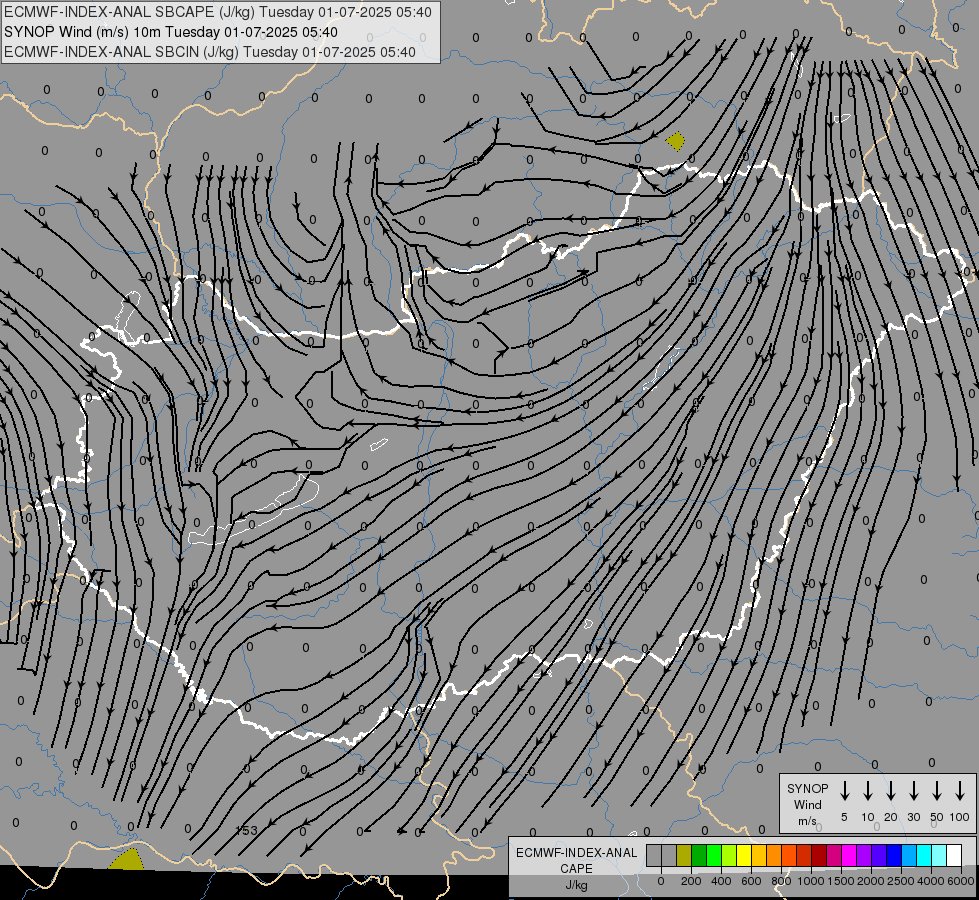Click the 6000 tick label on CAPE scale
This screenshot has width=979, height=900.
tap(960, 881)
